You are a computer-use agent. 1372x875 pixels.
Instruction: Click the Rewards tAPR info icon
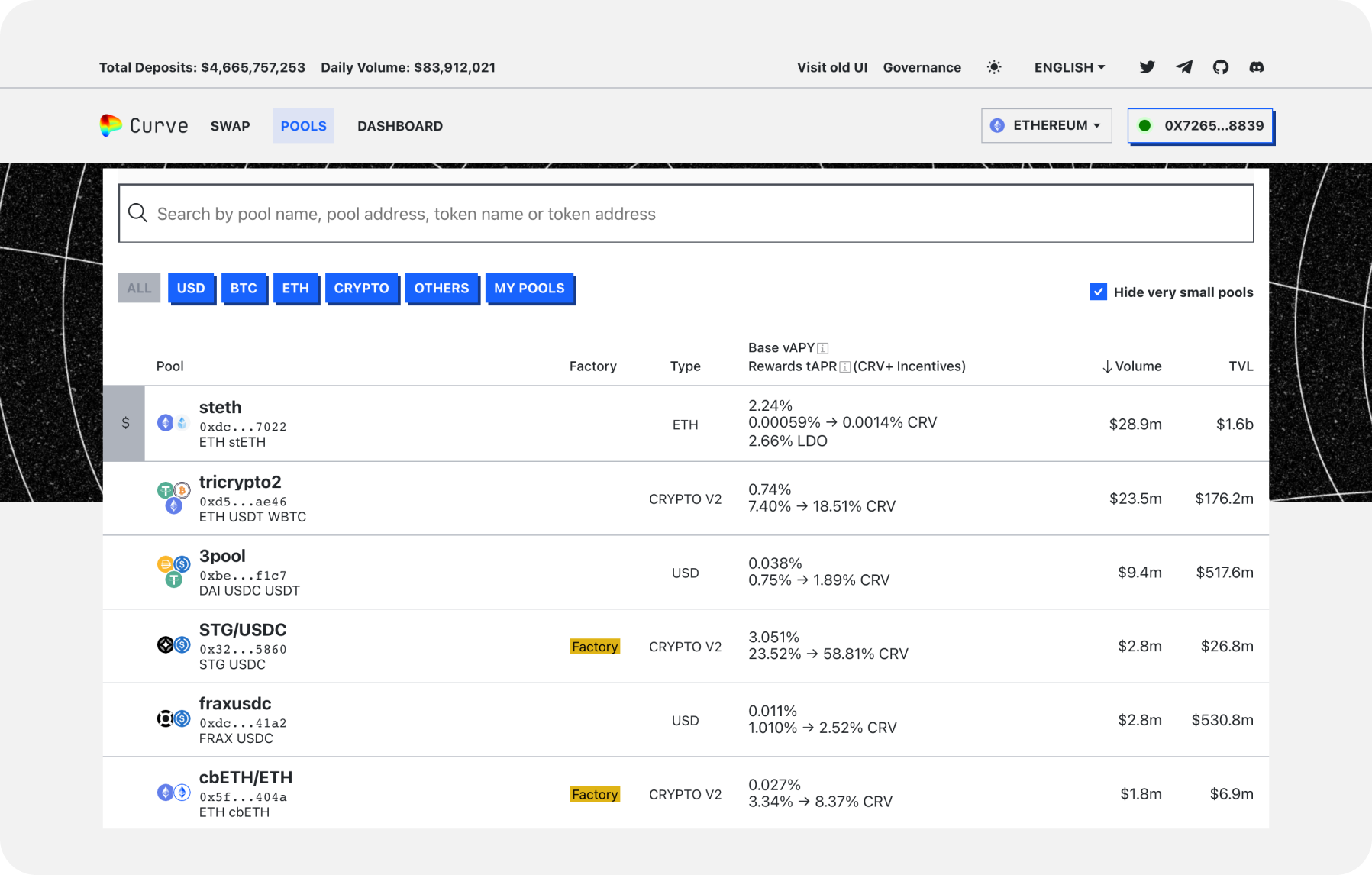[x=845, y=367]
